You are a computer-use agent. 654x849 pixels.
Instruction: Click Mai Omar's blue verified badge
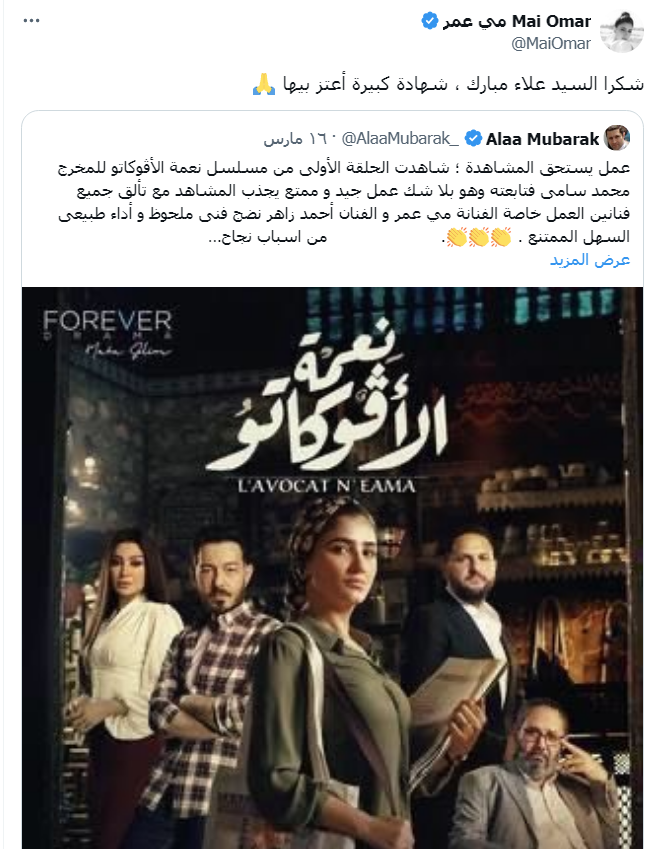click(x=430, y=21)
